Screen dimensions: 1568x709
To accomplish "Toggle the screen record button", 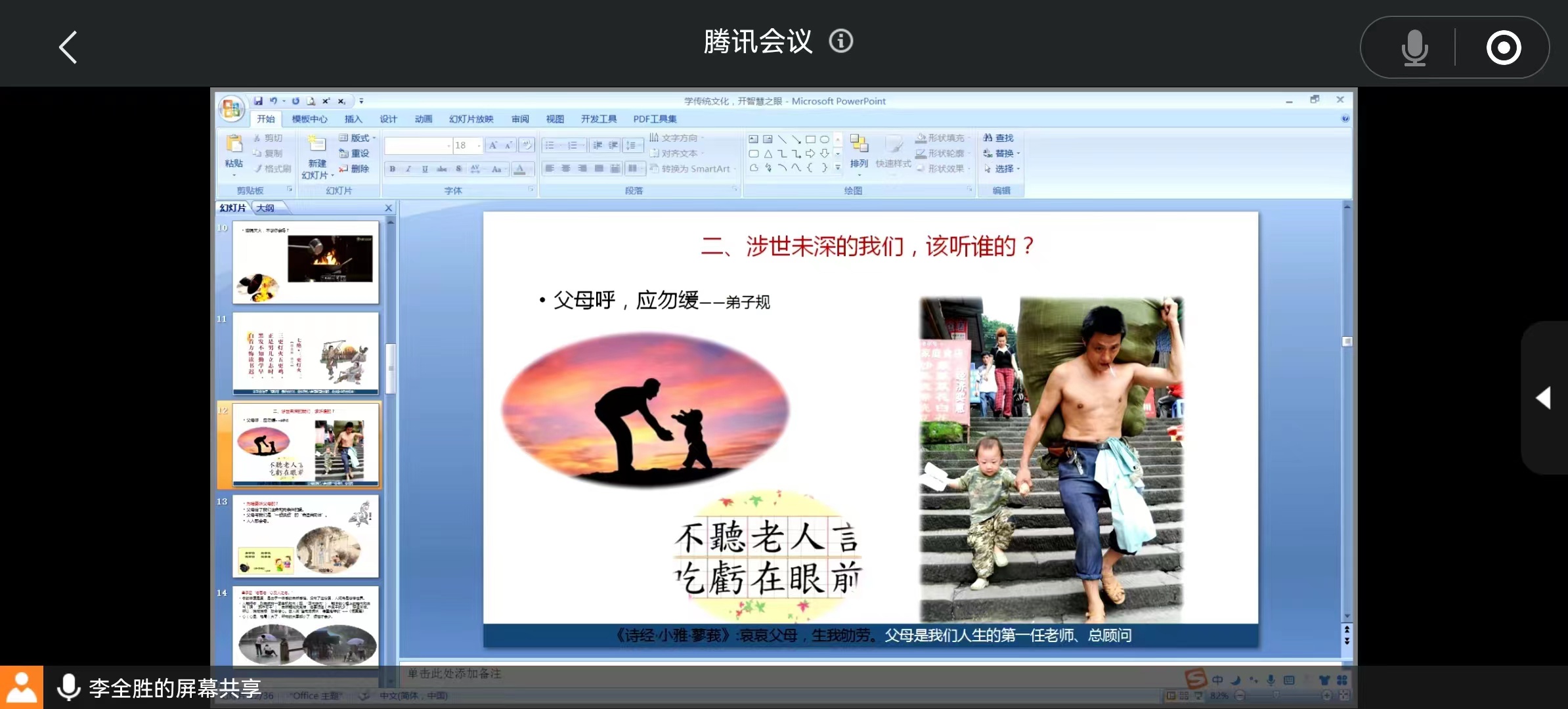I will tap(1504, 47).
